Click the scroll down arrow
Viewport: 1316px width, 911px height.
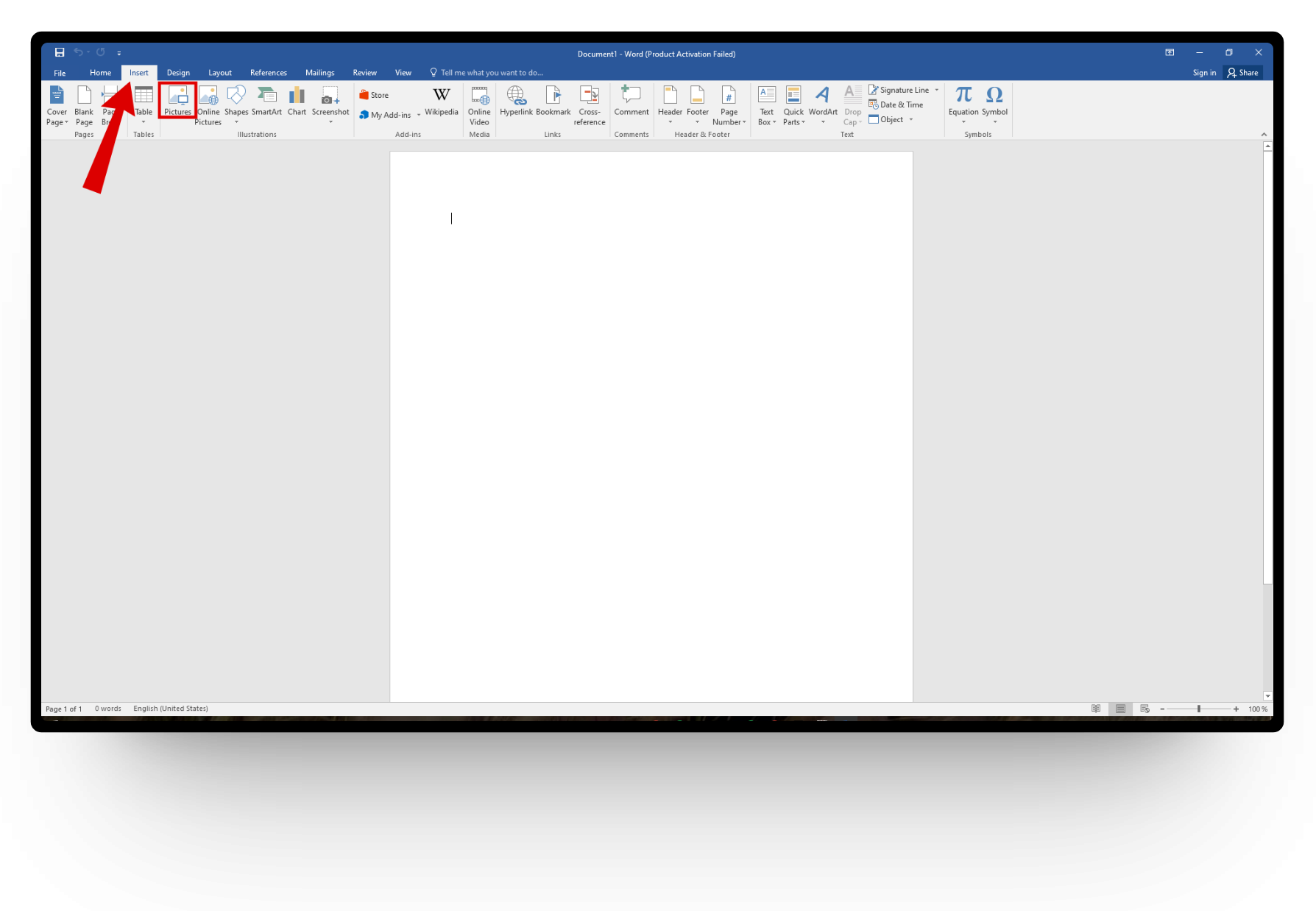coord(1267,695)
